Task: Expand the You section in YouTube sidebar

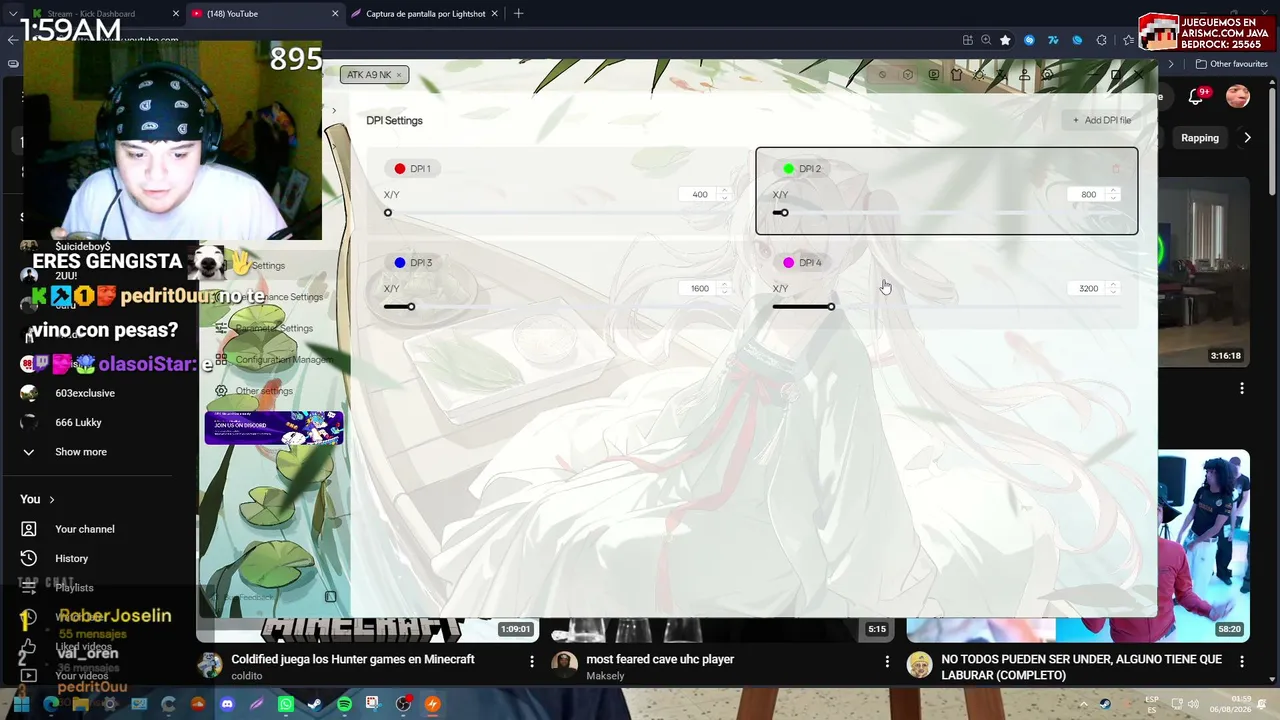Action: click(37, 500)
